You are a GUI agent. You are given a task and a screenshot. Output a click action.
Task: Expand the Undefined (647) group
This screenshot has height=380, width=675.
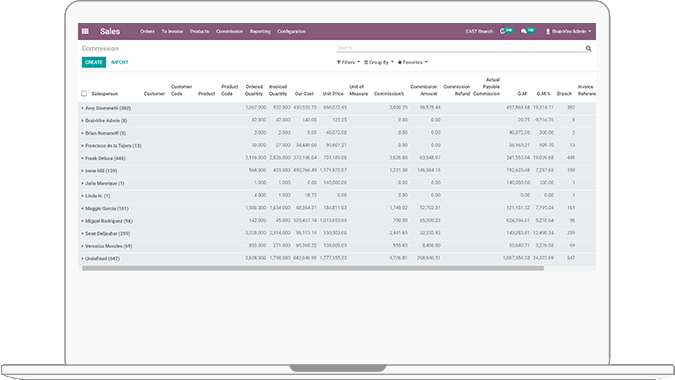pyautogui.click(x=102, y=259)
